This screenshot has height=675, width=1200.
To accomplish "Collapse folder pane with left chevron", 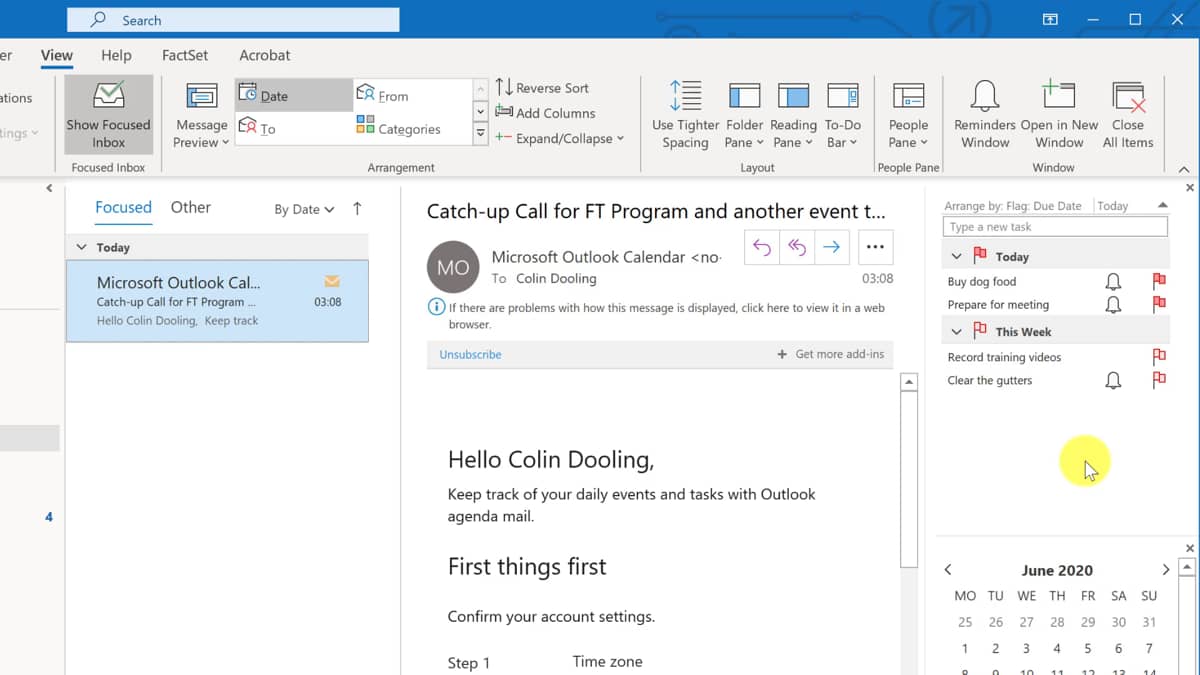I will tap(49, 188).
